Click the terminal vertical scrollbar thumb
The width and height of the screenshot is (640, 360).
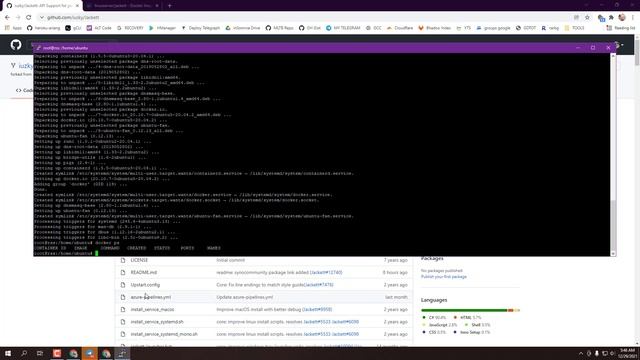click(613, 224)
